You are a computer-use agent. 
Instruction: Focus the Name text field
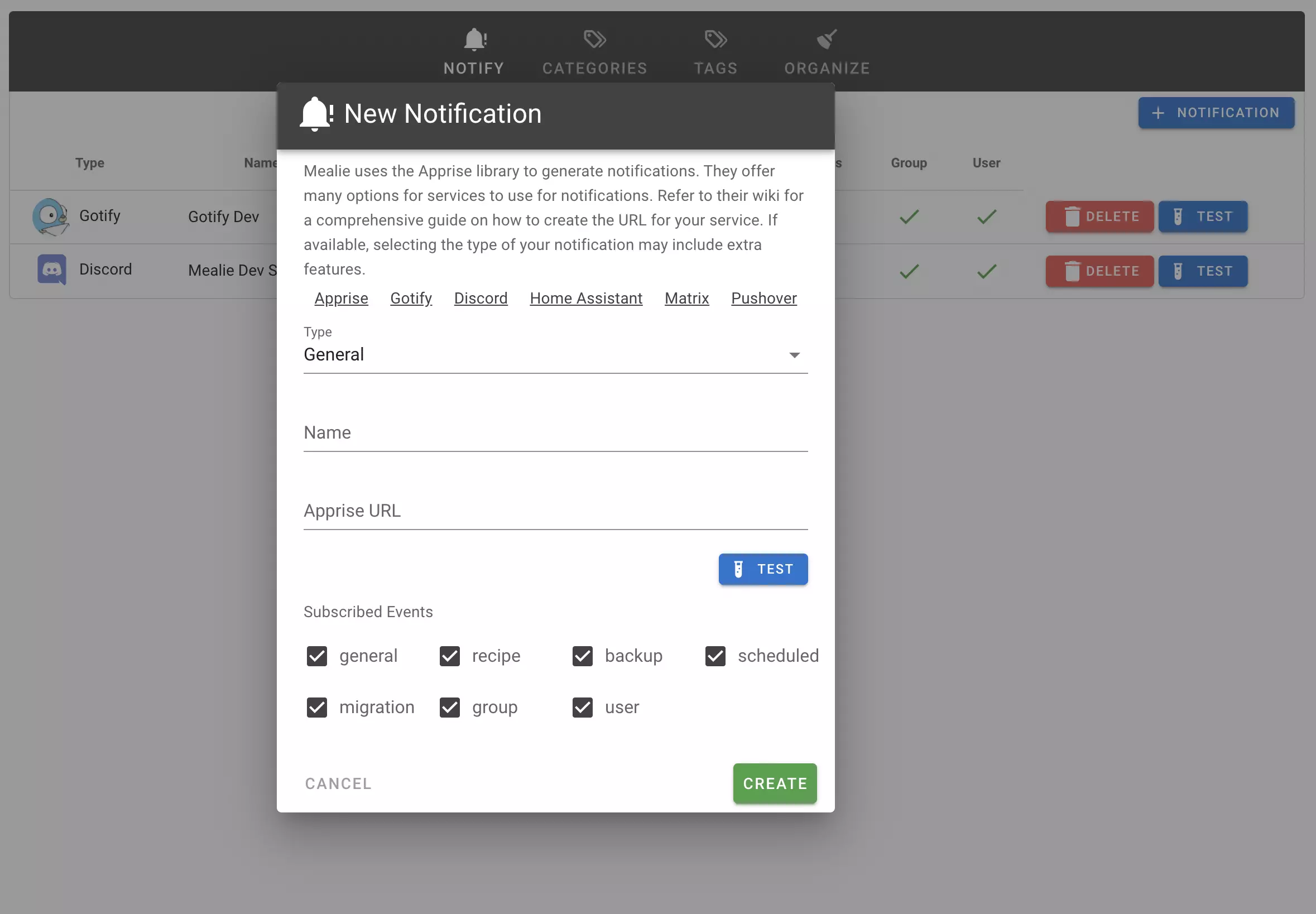click(555, 433)
